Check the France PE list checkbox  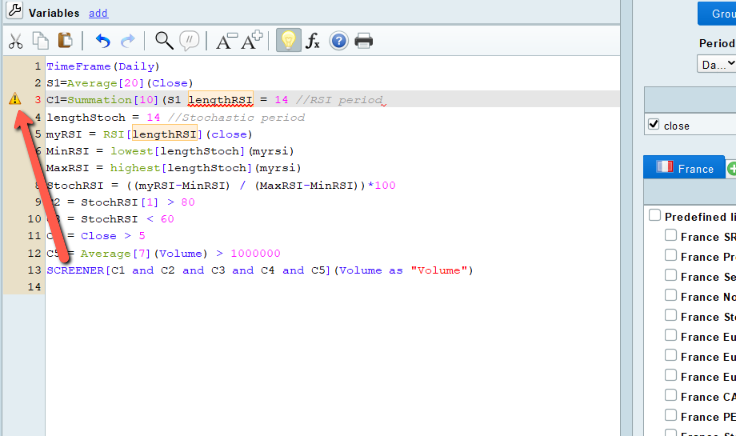671,415
